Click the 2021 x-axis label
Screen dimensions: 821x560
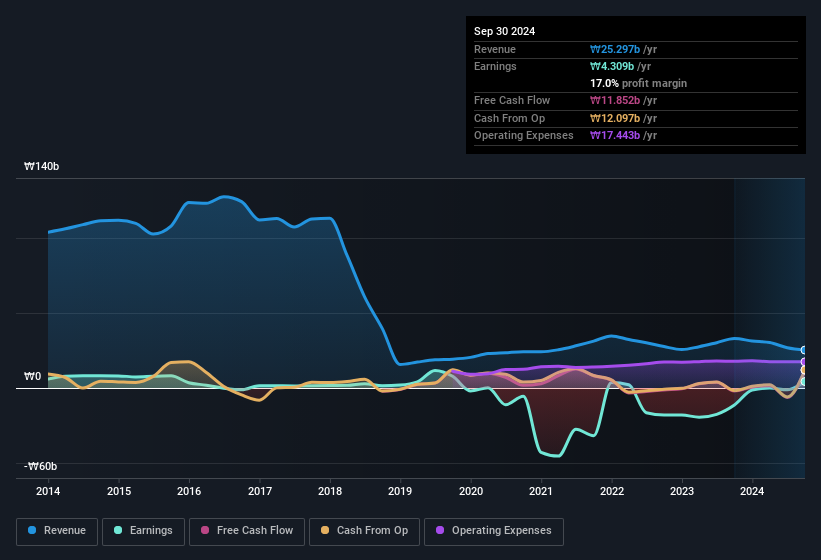pyautogui.click(x=541, y=491)
